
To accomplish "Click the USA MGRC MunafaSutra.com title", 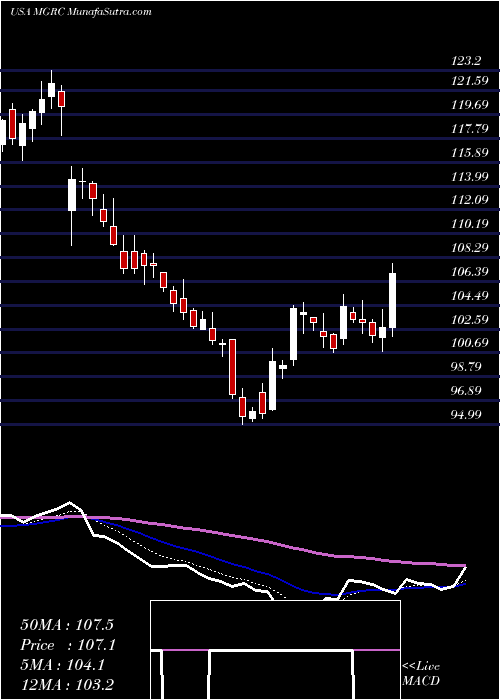I will (x=81, y=12).
